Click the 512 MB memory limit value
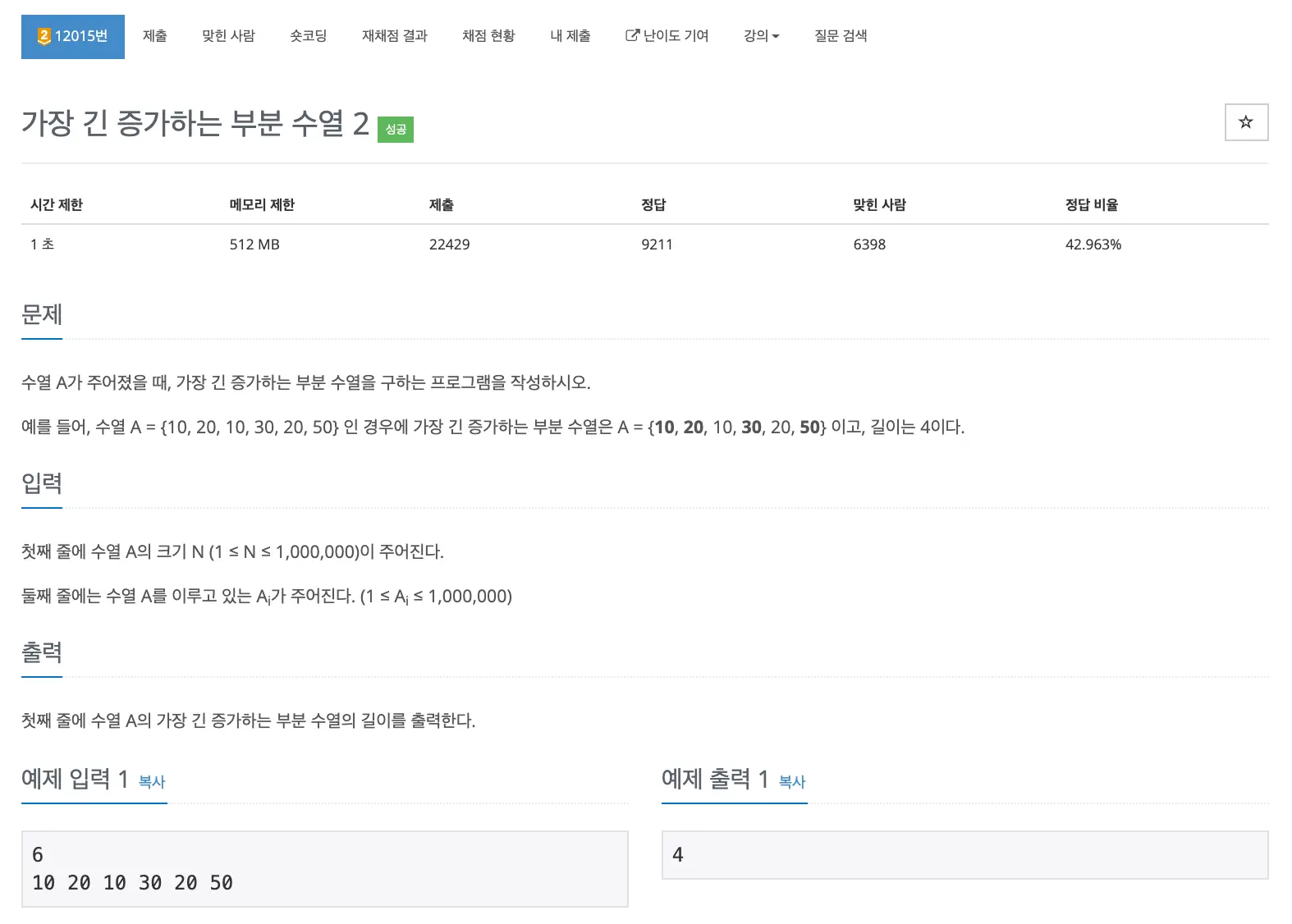This screenshot has width=1292, height=924. (254, 245)
